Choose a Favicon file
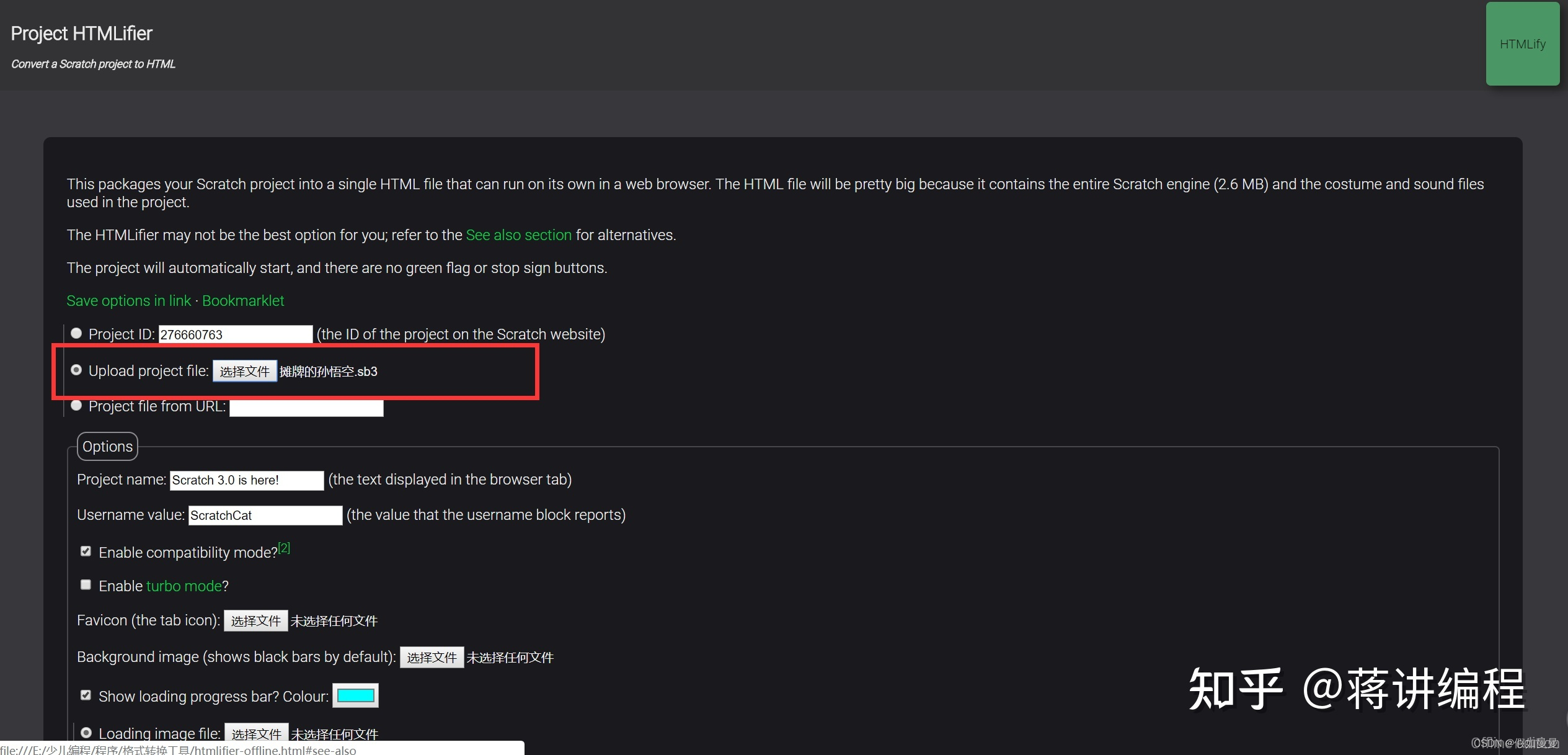This screenshot has width=1568, height=755. (255, 621)
